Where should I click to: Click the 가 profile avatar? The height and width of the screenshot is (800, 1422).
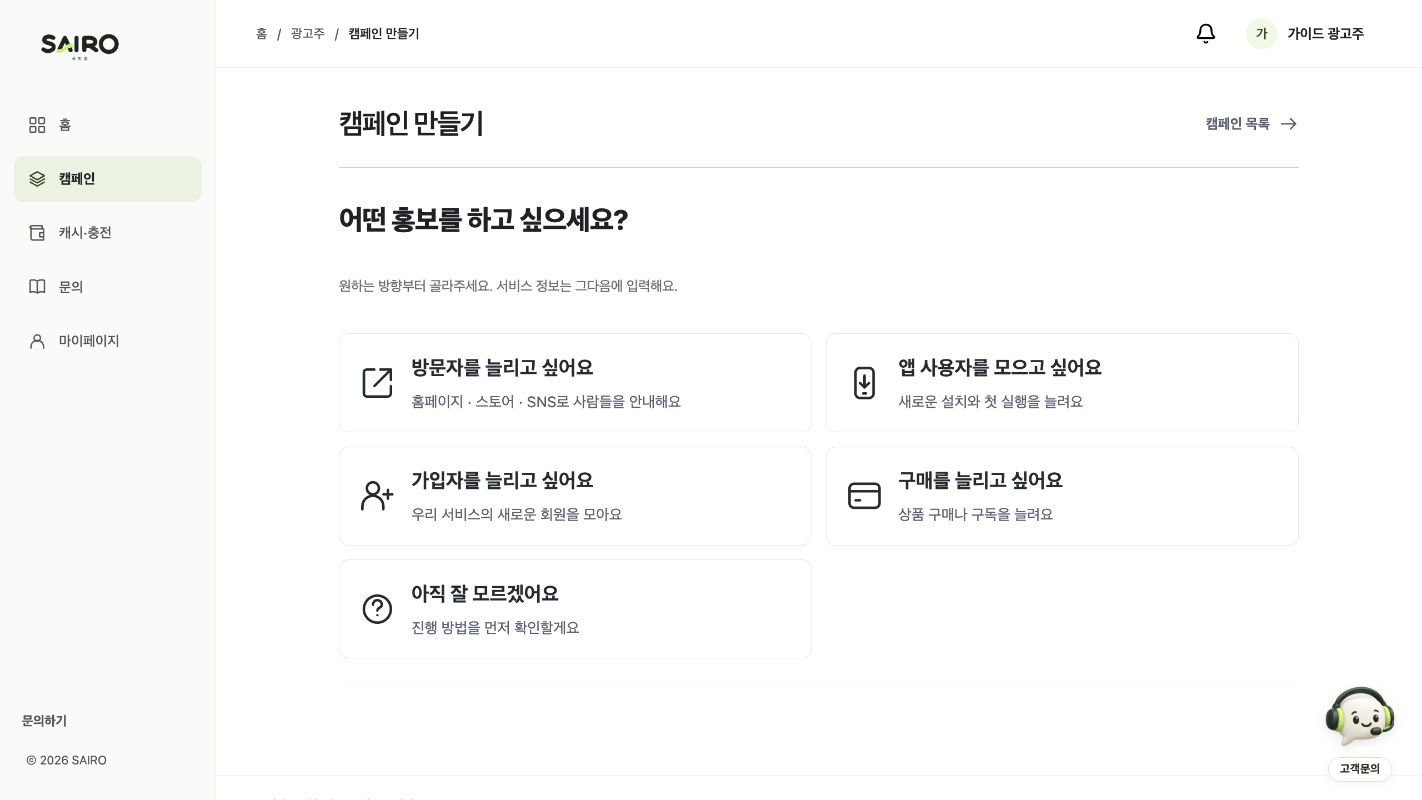pos(1262,34)
